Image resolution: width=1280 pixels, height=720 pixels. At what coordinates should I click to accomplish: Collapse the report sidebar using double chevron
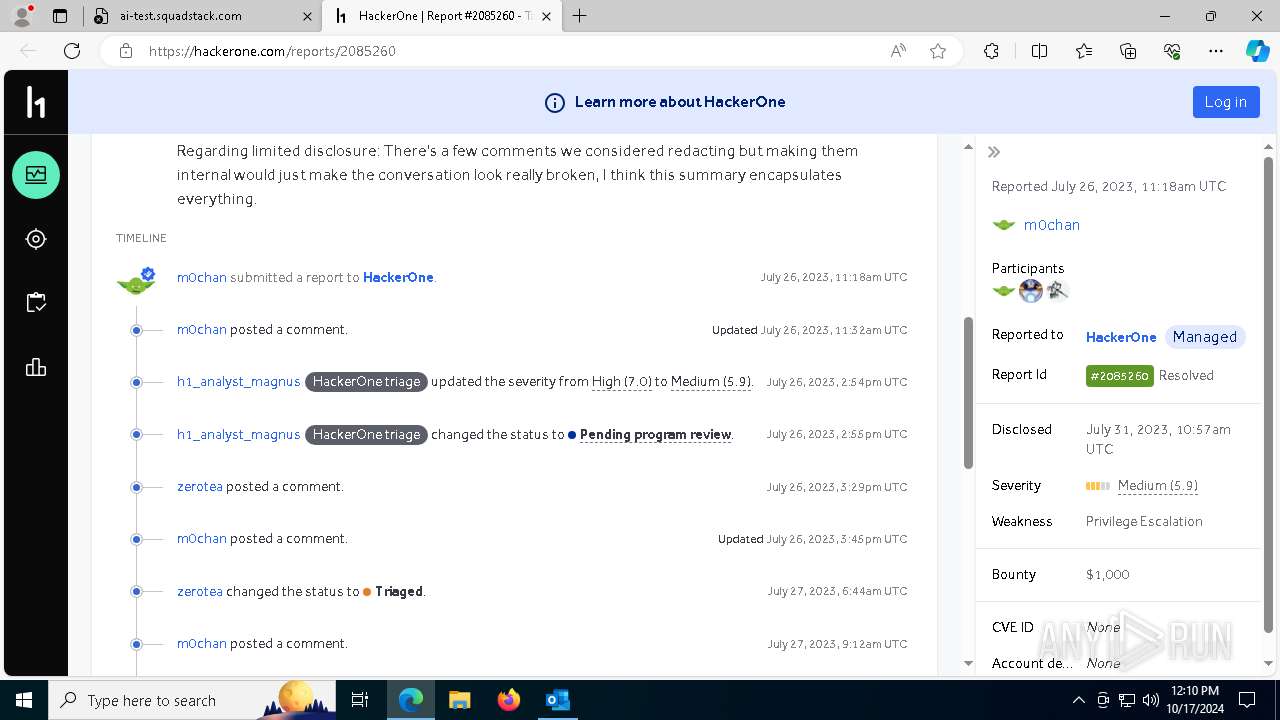point(994,152)
